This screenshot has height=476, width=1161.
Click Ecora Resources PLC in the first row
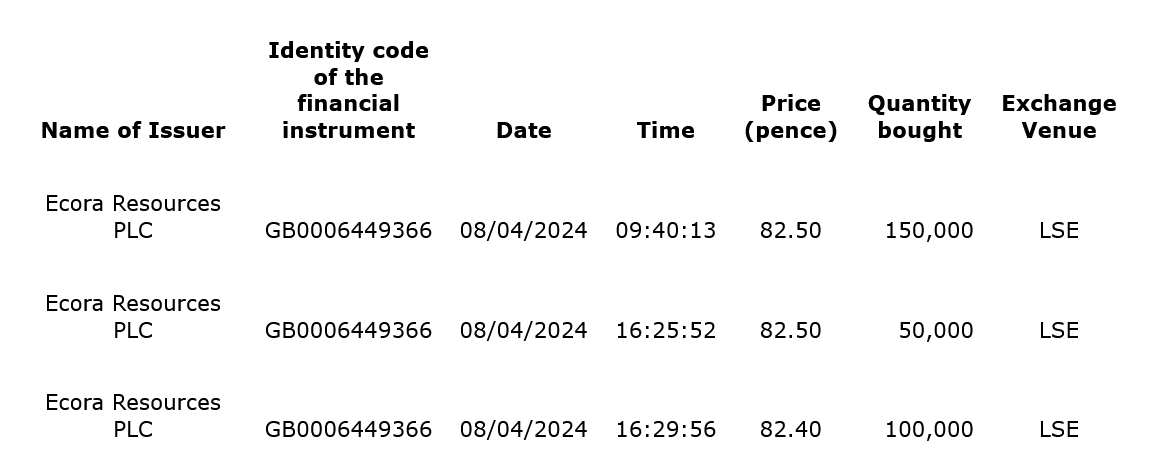pyautogui.click(x=133, y=216)
